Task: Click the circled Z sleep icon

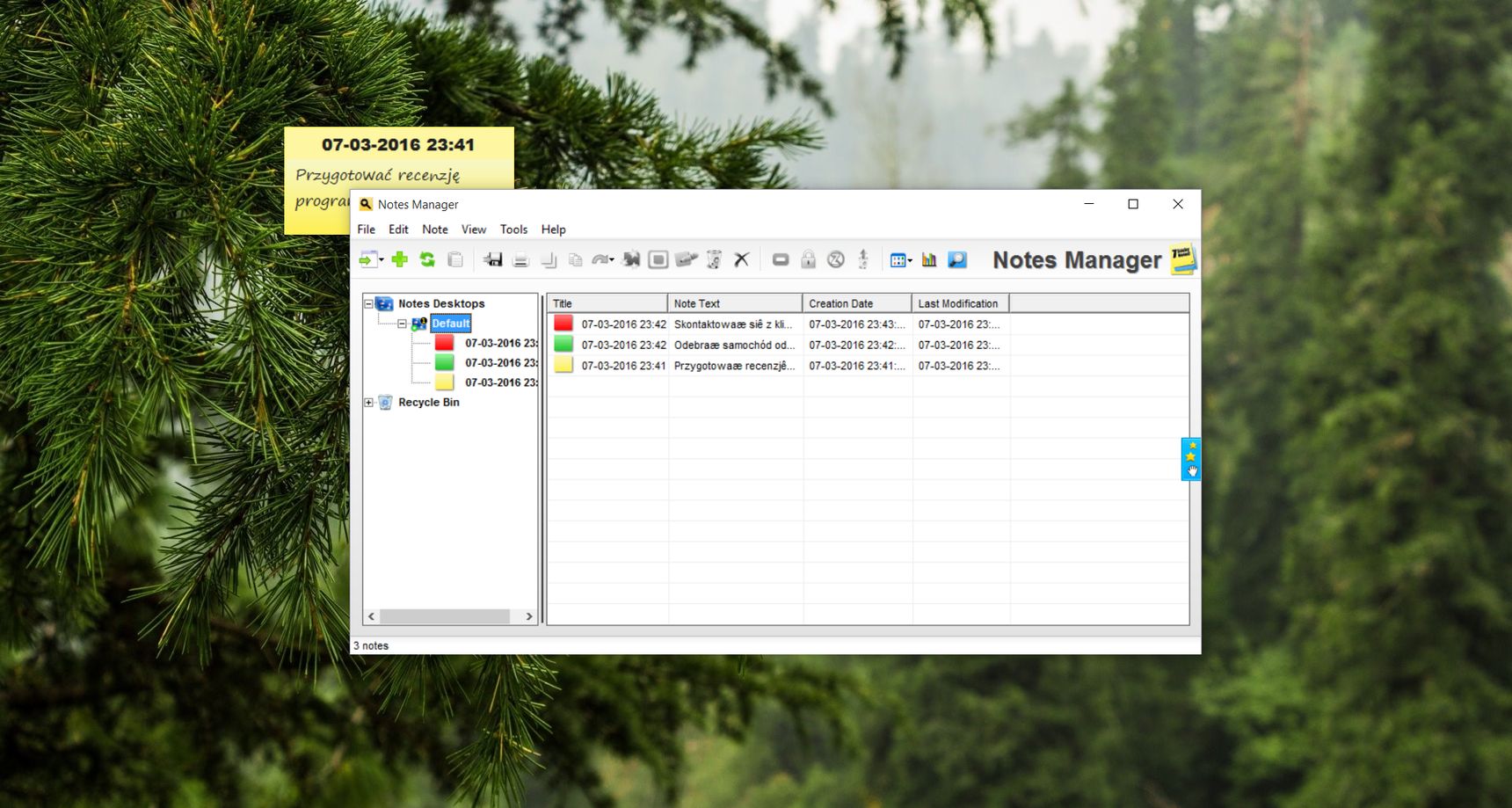Action: click(836, 259)
